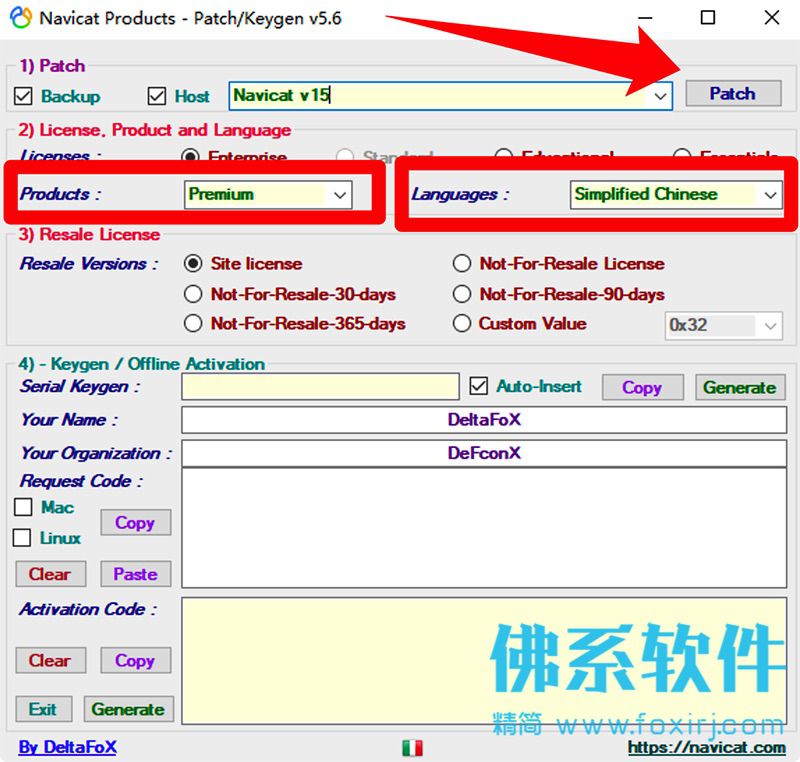Click the Your Name field with DeltaFoX

click(484, 420)
